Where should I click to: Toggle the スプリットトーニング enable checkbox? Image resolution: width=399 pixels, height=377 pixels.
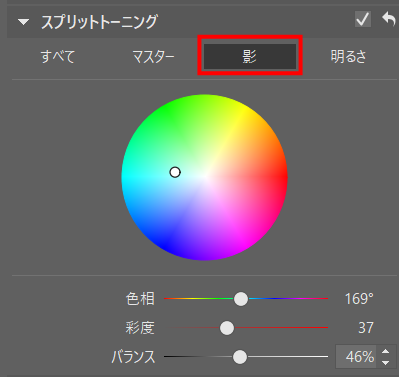point(363,19)
